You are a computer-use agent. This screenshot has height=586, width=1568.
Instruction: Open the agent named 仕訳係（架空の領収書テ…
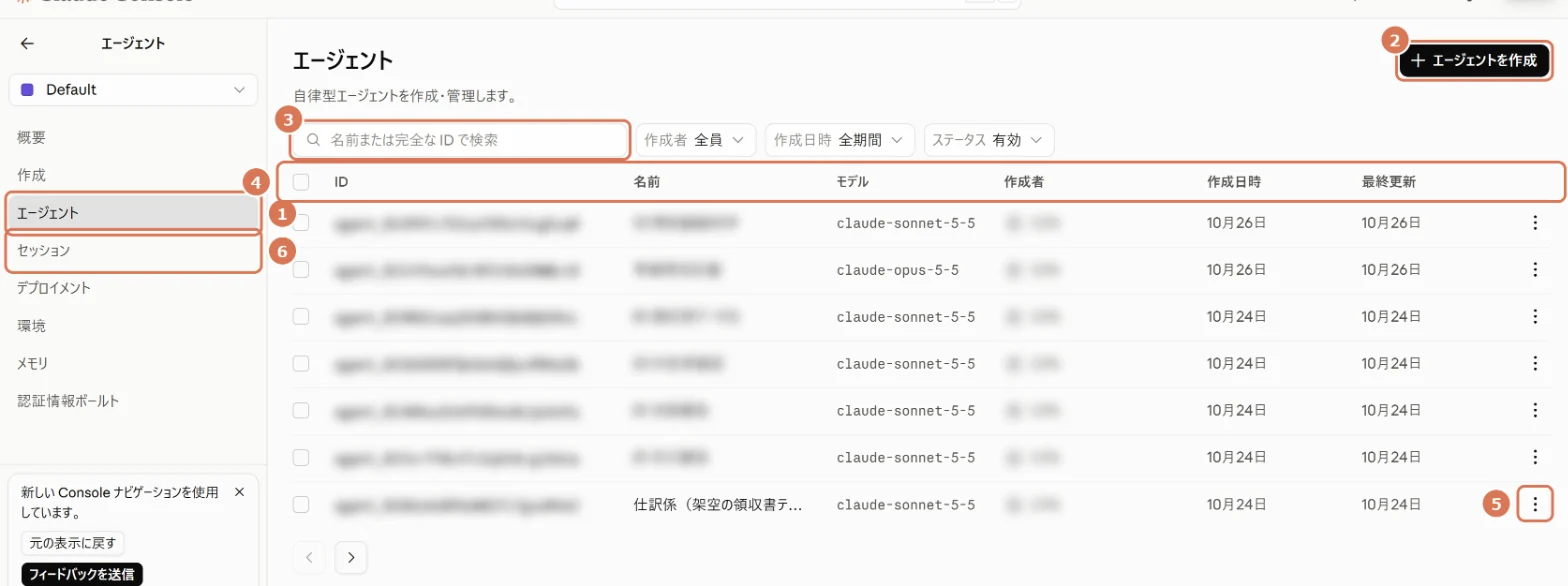click(718, 504)
